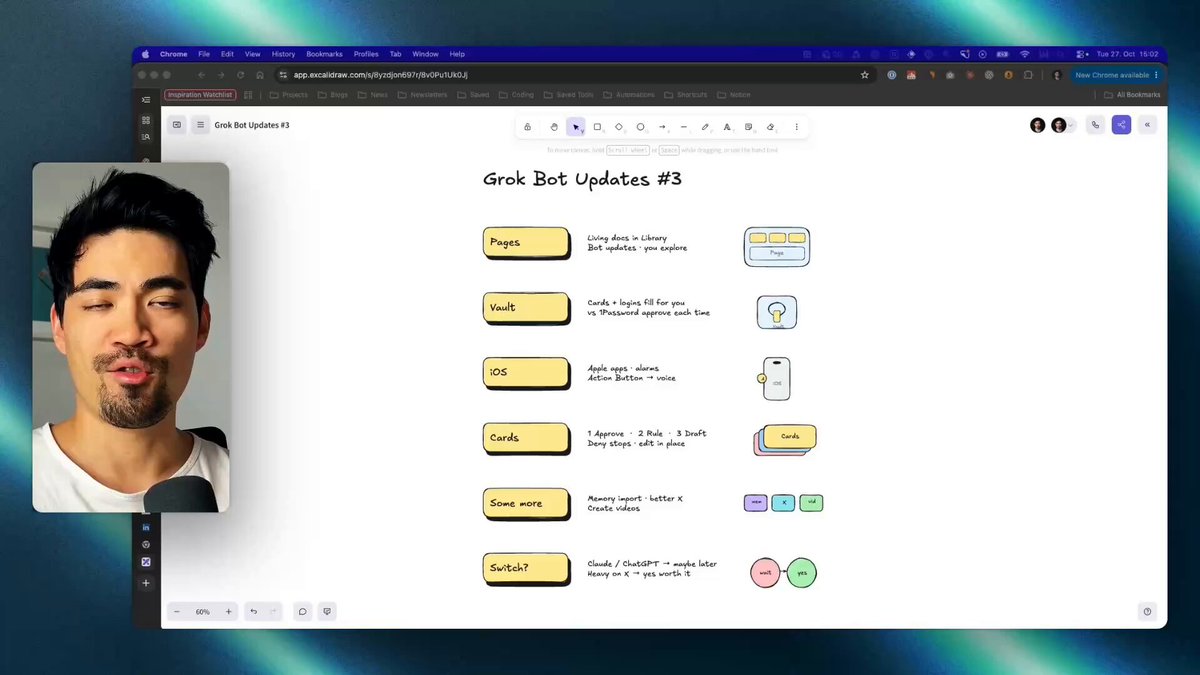Open Chrome extensions puzzle icon
The width and height of the screenshot is (1200, 675).
pyautogui.click(x=1027, y=75)
